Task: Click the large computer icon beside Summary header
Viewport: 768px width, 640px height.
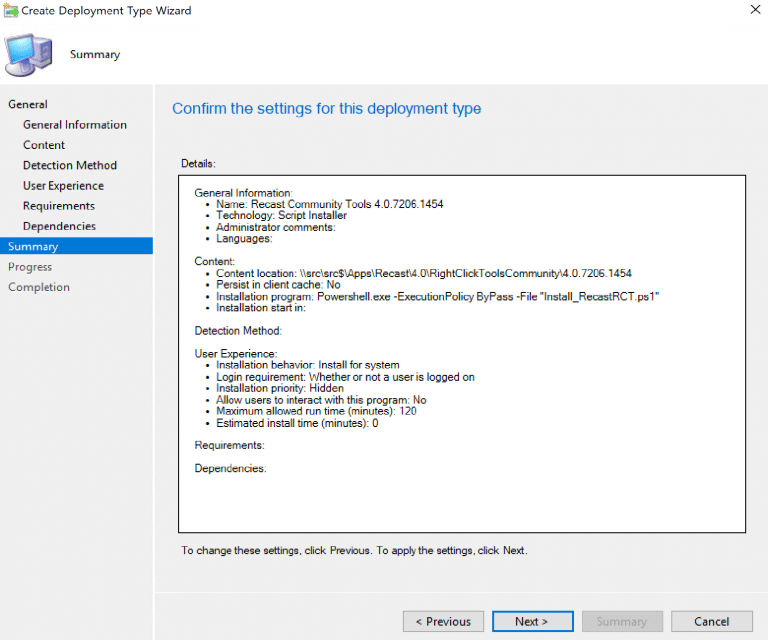Action: [30, 54]
